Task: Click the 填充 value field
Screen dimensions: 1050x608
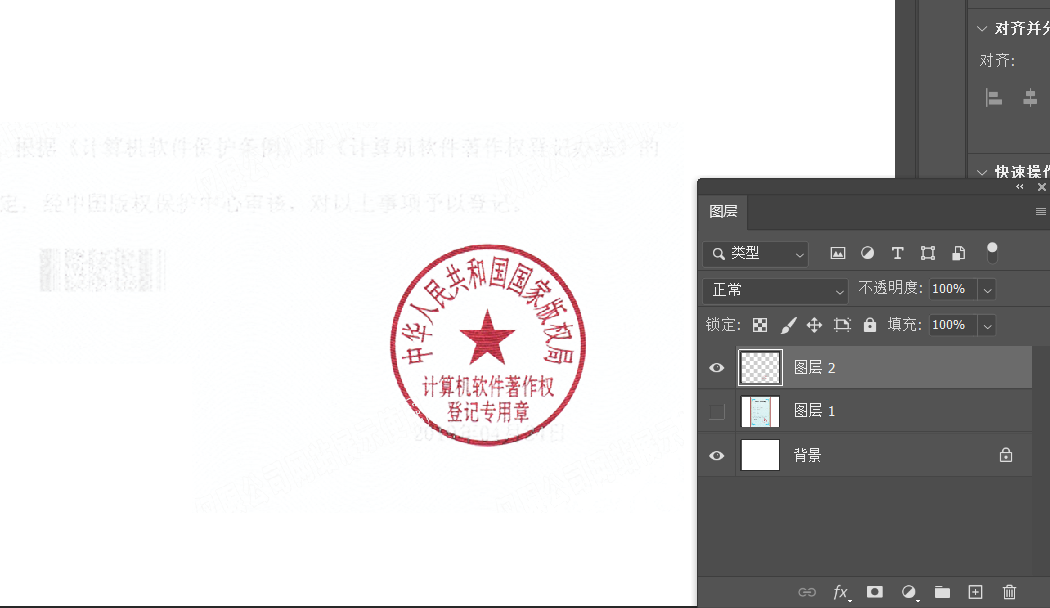Action: pos(953,325)
